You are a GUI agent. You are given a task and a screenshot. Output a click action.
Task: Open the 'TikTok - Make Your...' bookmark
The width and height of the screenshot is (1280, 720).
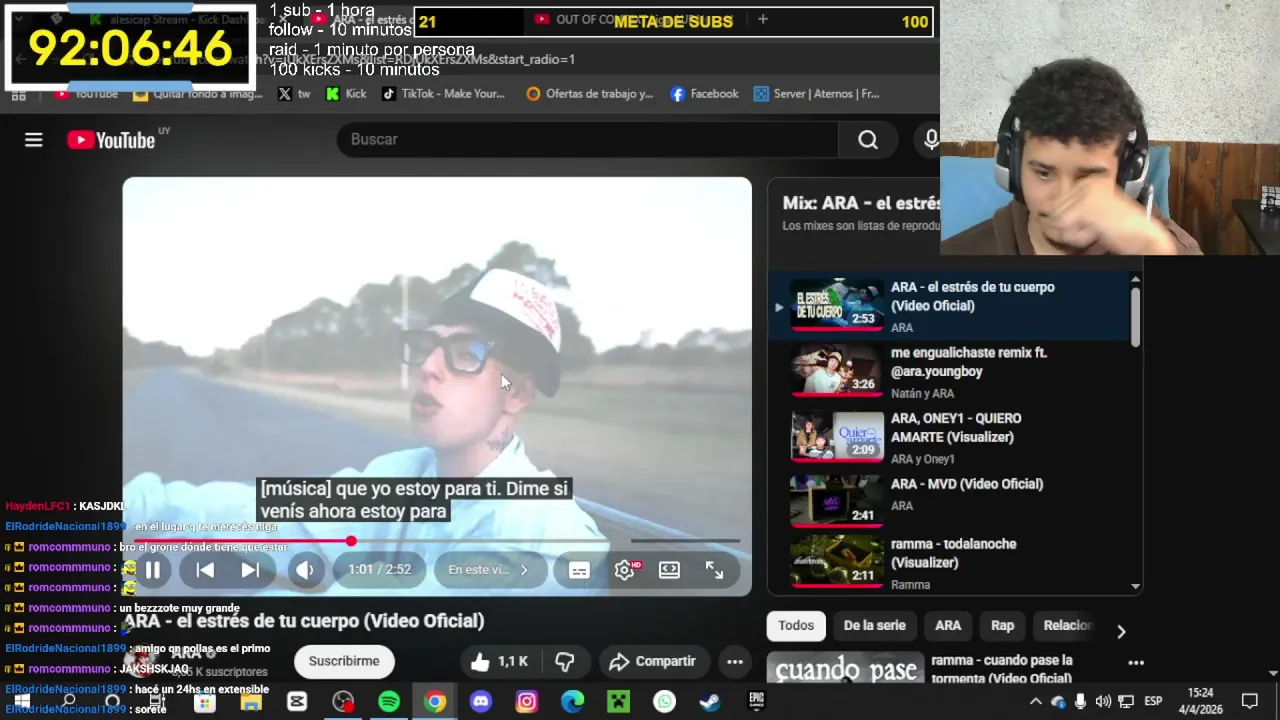click(442, 94)
